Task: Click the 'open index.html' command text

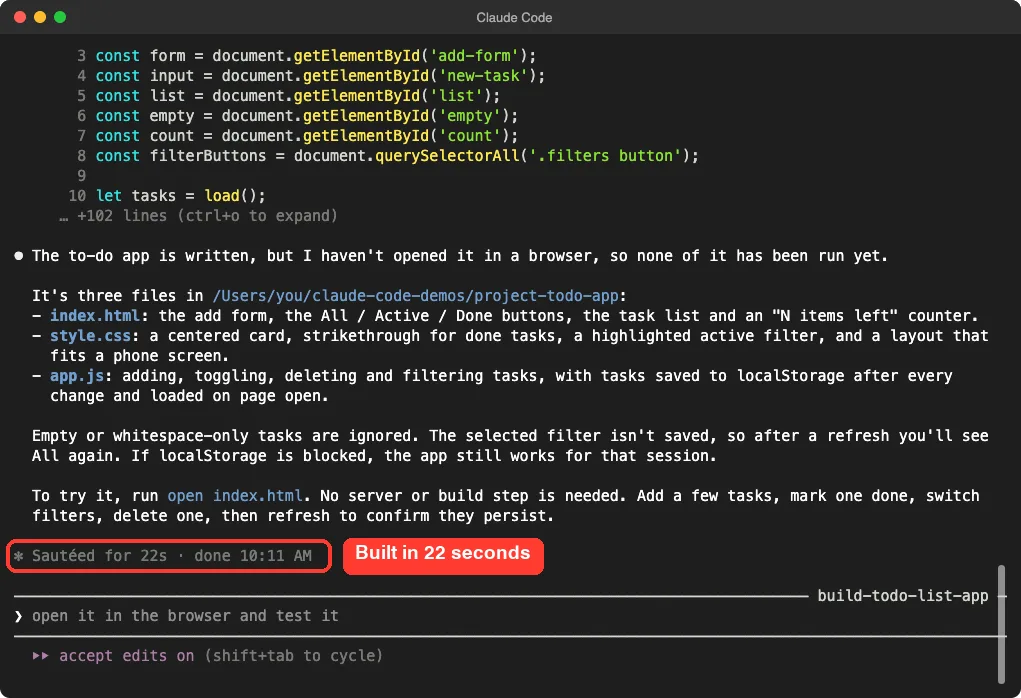Action: click(234, 496)
